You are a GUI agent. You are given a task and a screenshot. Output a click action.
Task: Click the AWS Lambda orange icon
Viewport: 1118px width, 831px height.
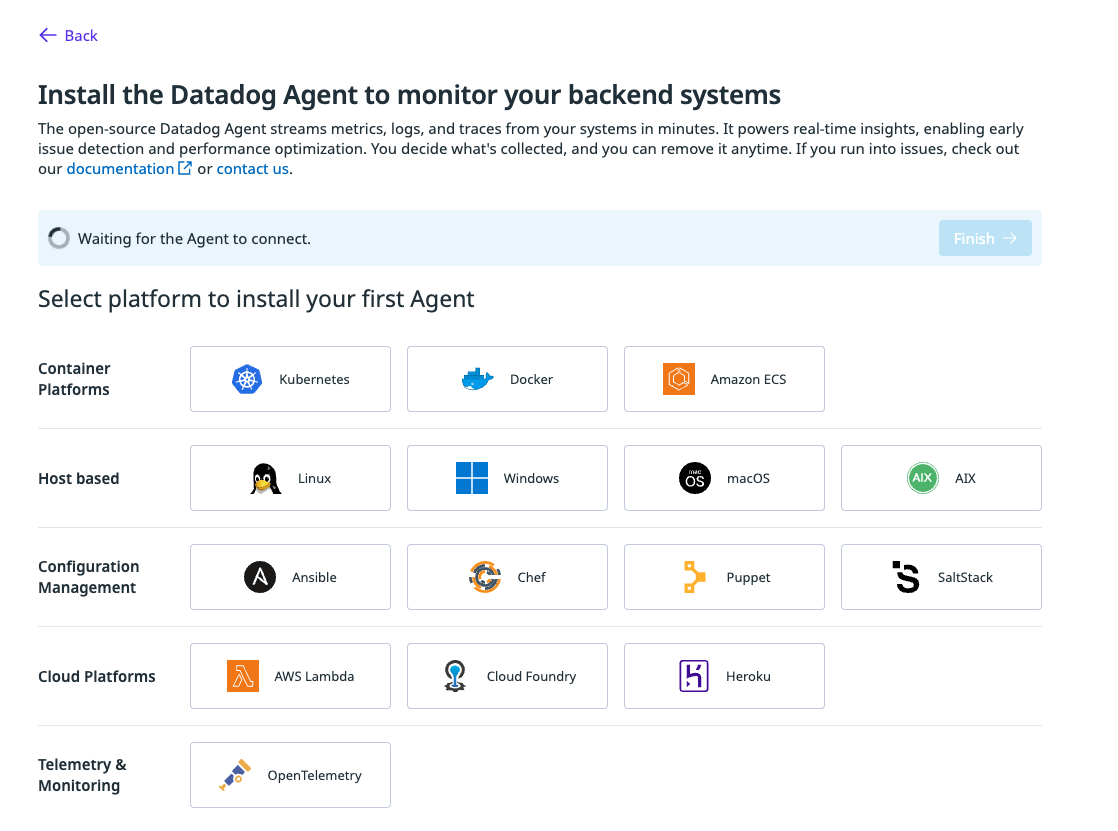(x=242, y=676)
